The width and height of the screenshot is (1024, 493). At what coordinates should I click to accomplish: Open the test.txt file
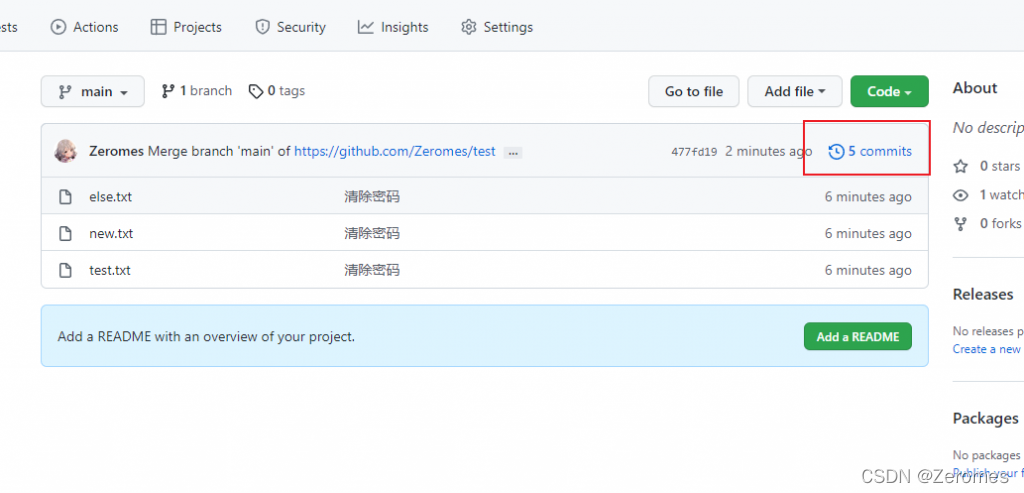click(x=110, y=270)
